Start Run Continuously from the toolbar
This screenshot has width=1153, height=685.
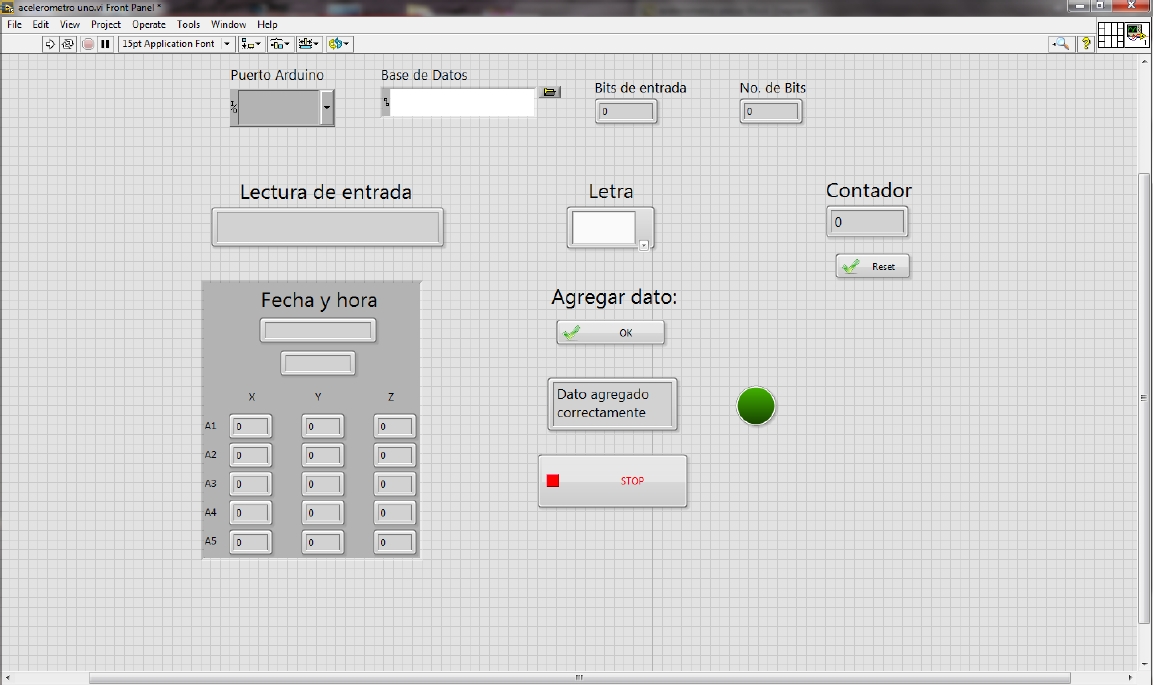(x=68, y=44)
